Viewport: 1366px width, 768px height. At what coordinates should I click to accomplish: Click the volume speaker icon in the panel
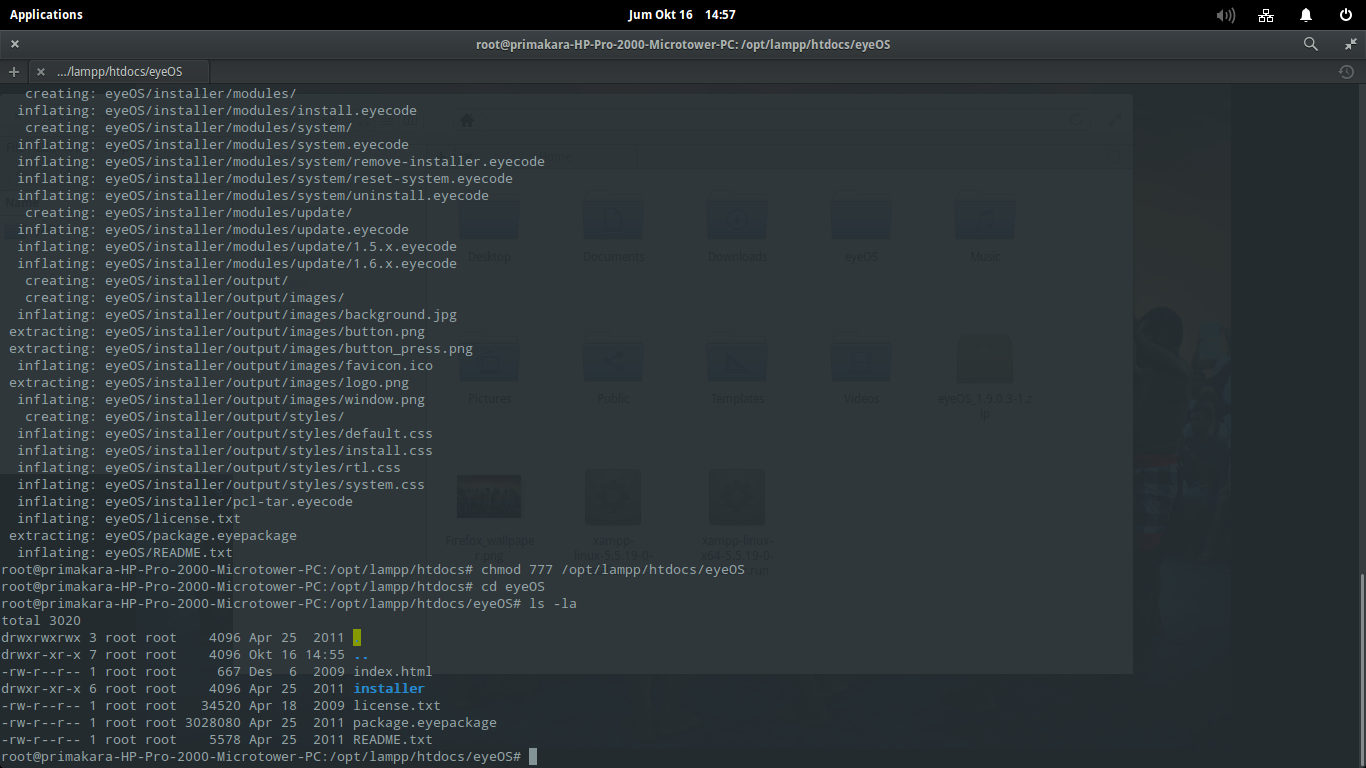(x=1224, y=15)
